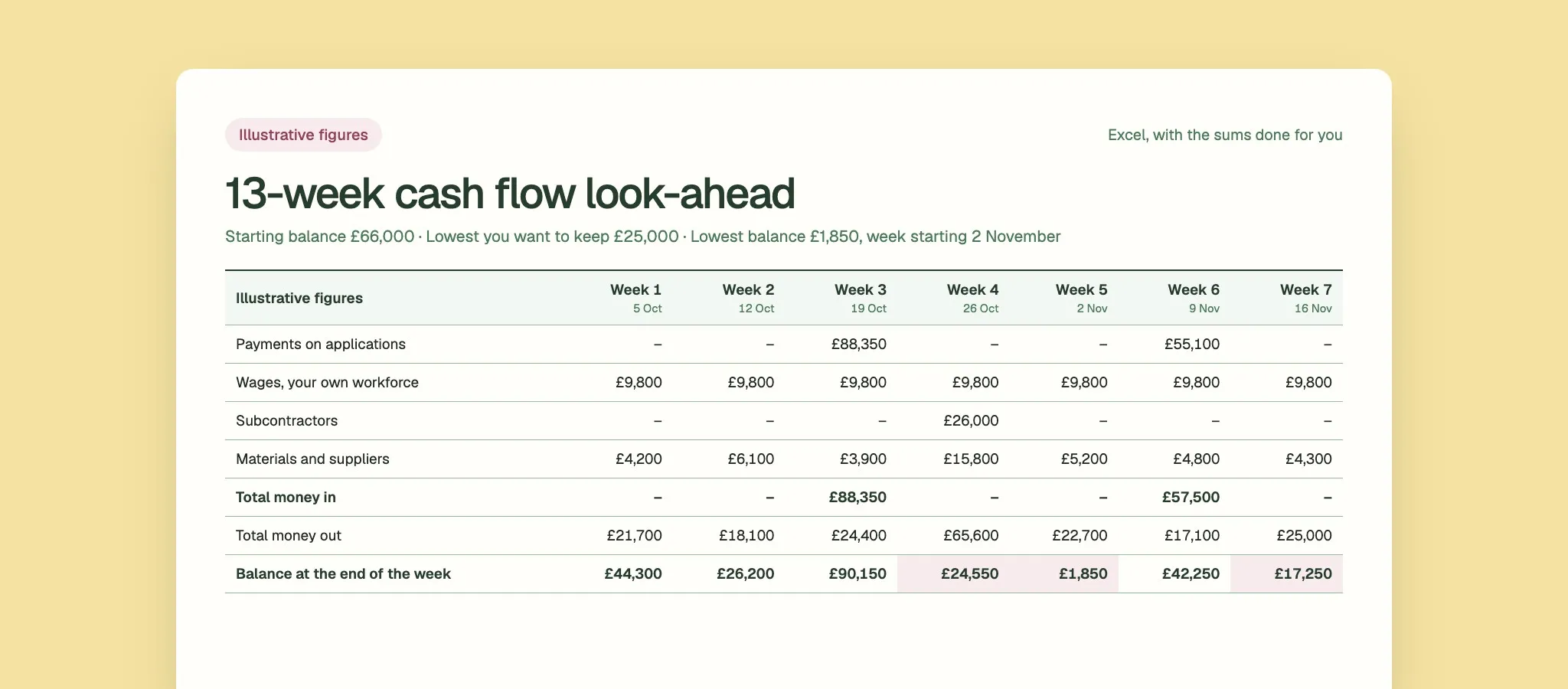Click the '13-week cash flow look-ahead' heading
The height and width of the screenshot is (689, 1568).
(510, 193)
